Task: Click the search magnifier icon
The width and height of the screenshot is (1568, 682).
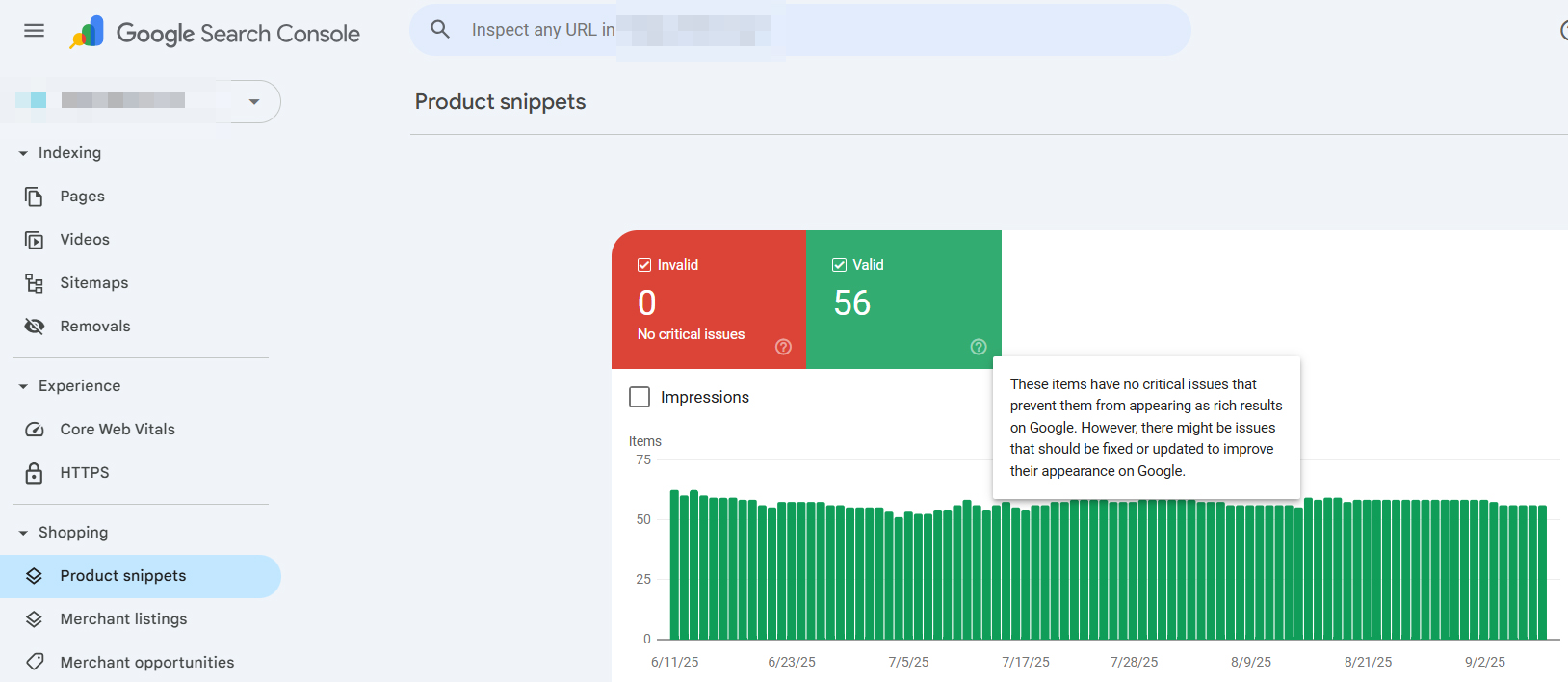Action: coord(440,30)
